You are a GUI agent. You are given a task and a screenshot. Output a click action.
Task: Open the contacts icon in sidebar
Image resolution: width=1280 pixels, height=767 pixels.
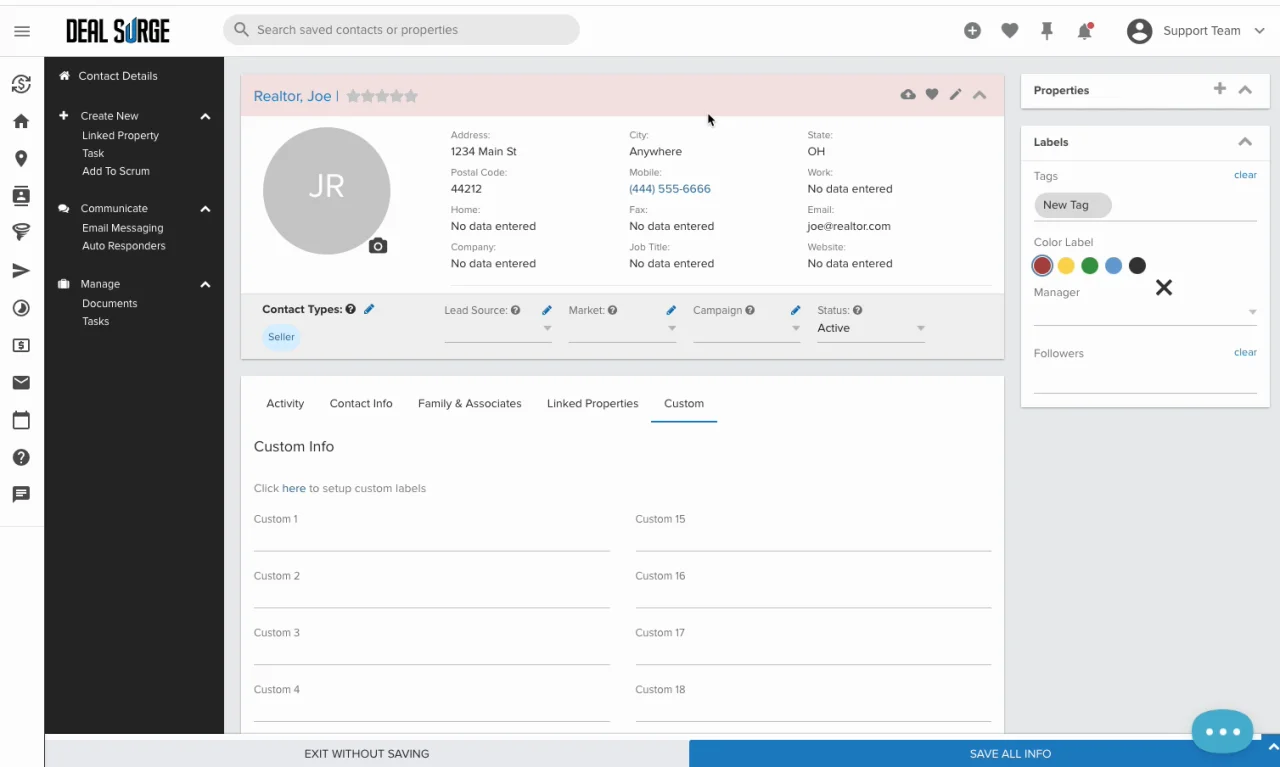pos(21,196)
